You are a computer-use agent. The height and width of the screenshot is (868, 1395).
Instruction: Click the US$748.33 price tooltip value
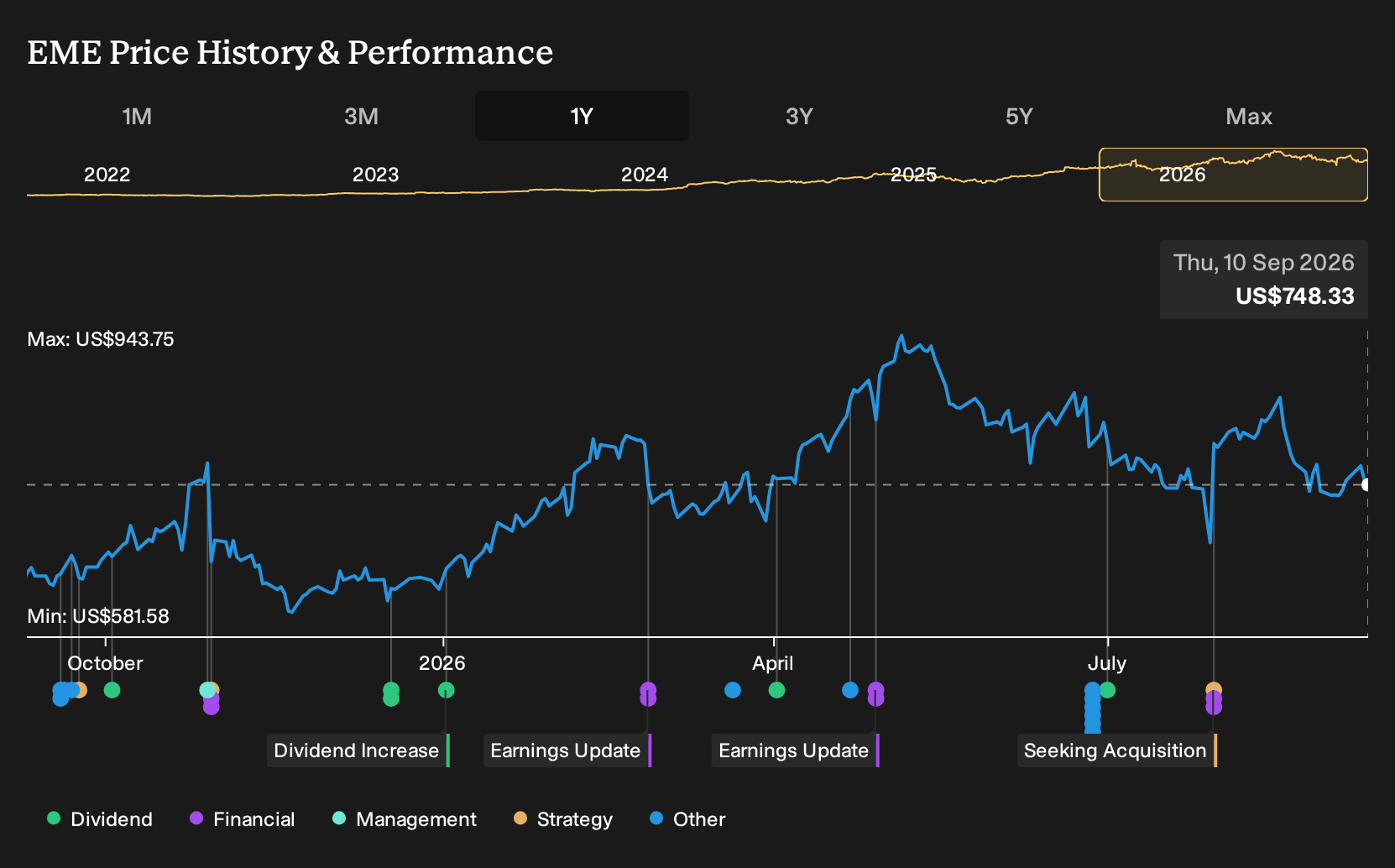[x=1294, y=296]
